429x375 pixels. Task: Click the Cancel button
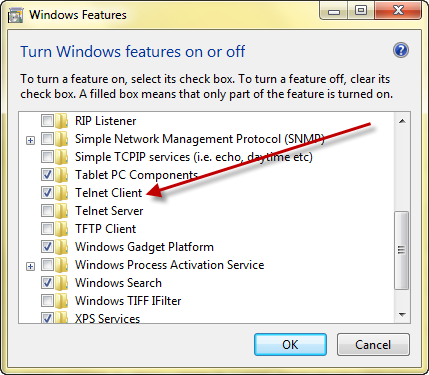tap(373, 345)
